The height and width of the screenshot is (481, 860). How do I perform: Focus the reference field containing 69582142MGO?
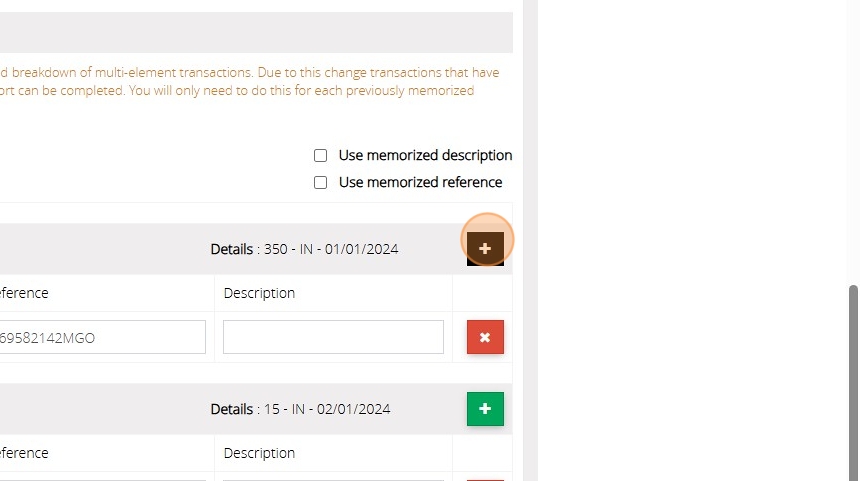(100, 338)
